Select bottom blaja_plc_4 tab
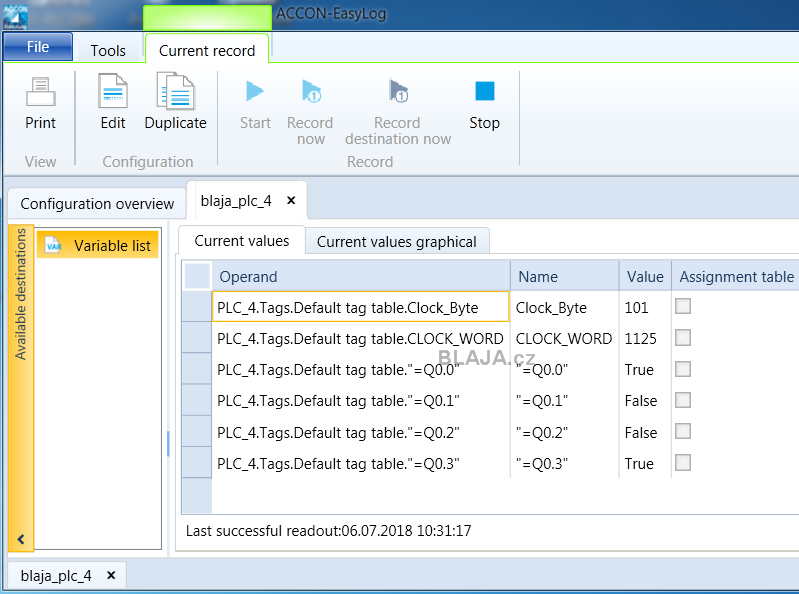This screenshot has width=799, height=594. (56, 576)
